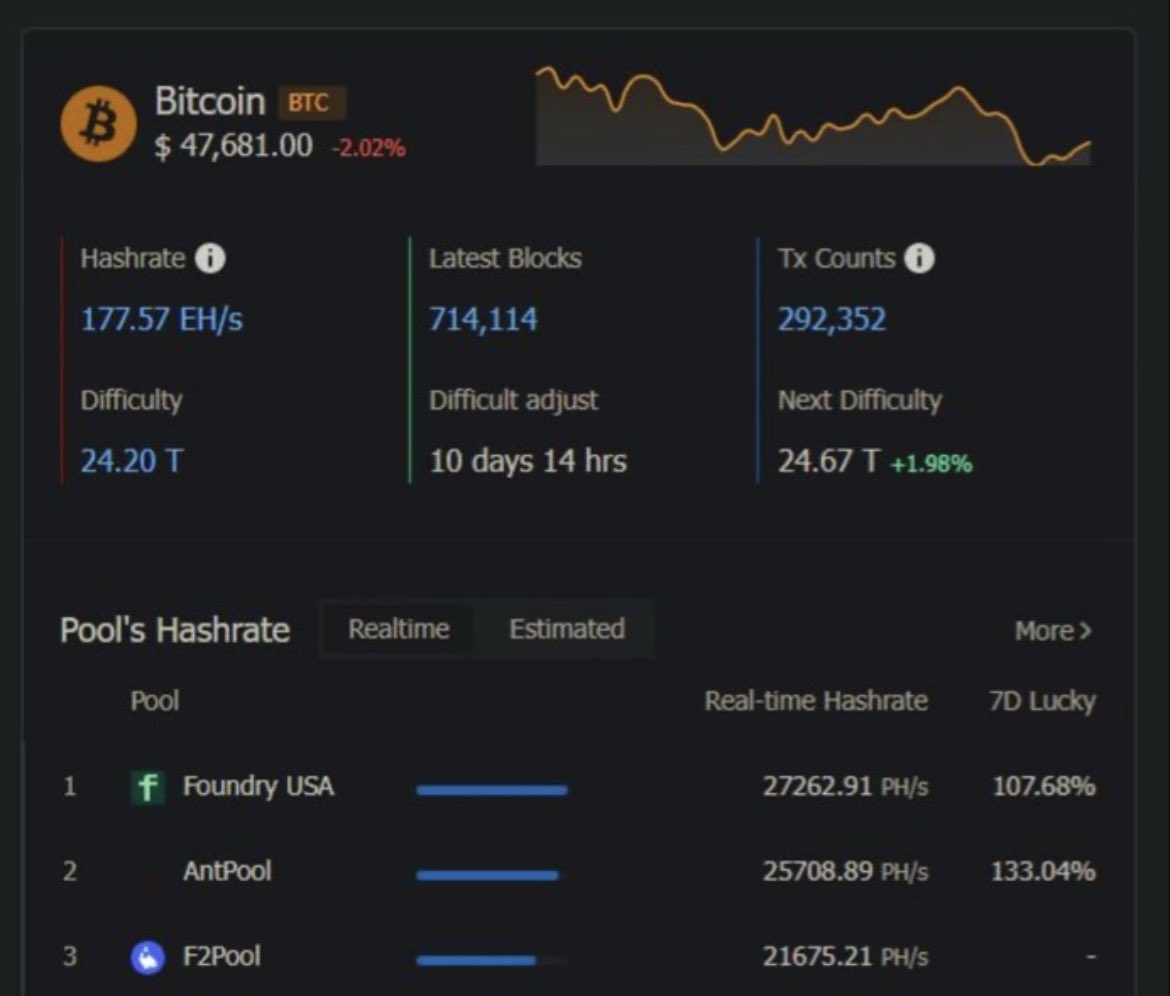Click the 107.68% lucky value
Image resolution: width=1170 pixels, height=996 pixels.
[x=1044, y=786]
